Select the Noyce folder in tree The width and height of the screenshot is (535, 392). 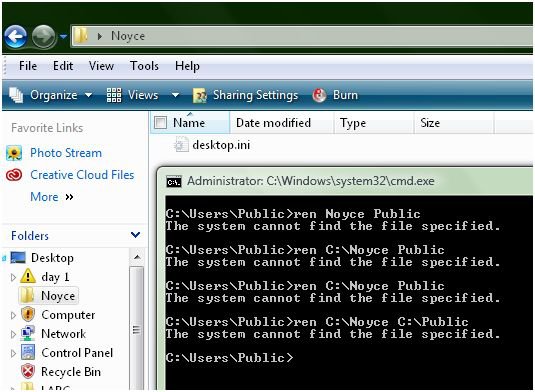pyautogui.click(x=58, y=296)
